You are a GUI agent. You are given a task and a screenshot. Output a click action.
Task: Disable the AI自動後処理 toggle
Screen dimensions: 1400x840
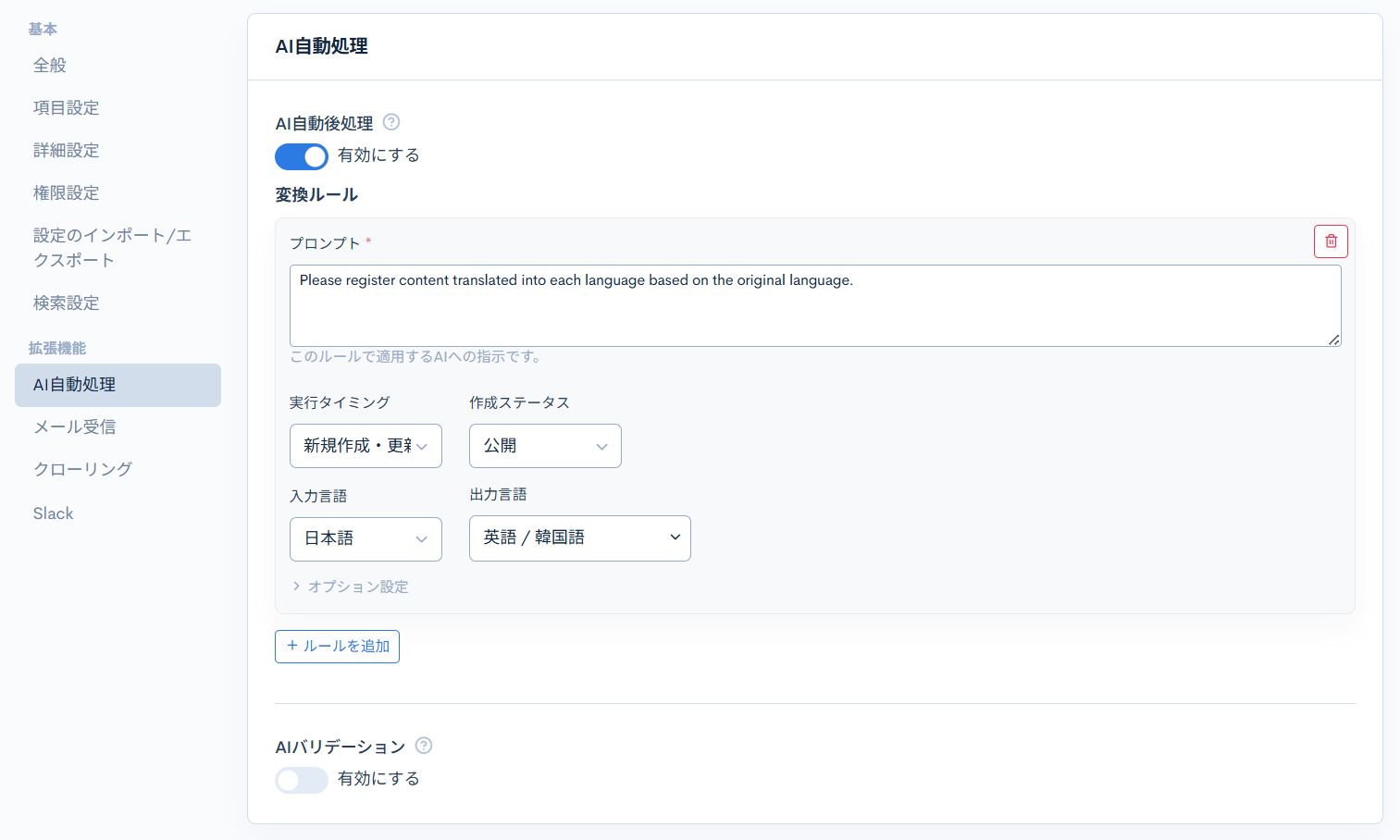[x=302, y=156]
